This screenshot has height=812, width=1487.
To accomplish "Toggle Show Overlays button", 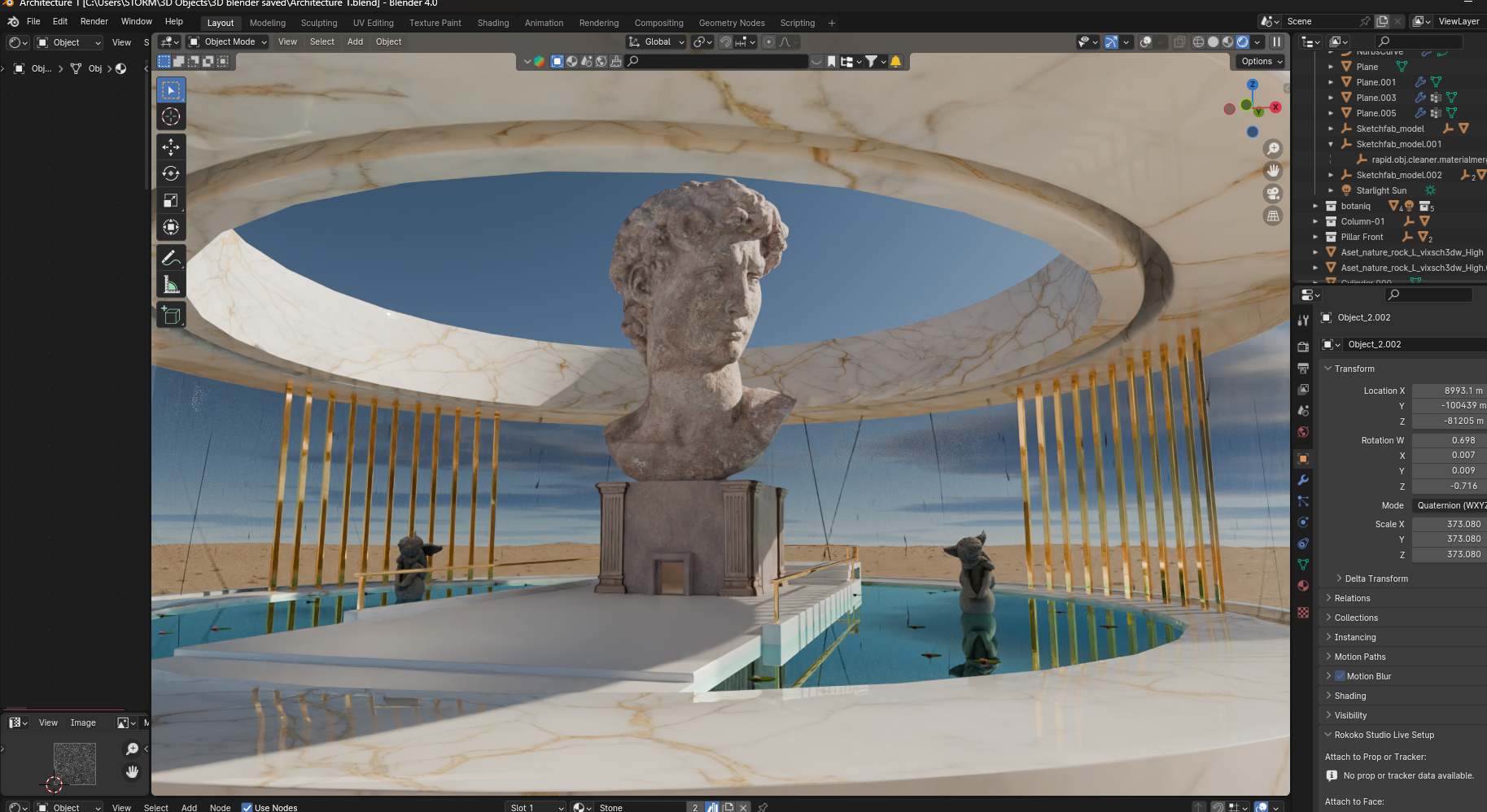I will (x=1145, y=41).
